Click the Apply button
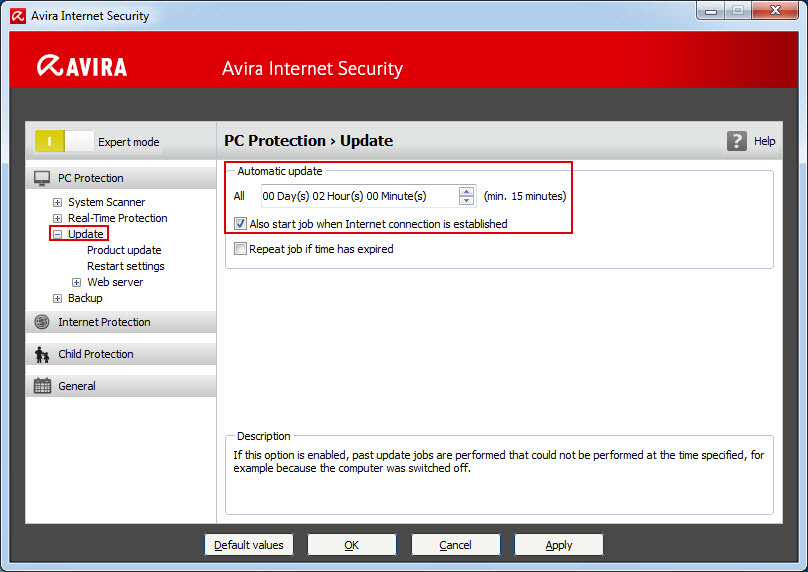 pos(558,545)
